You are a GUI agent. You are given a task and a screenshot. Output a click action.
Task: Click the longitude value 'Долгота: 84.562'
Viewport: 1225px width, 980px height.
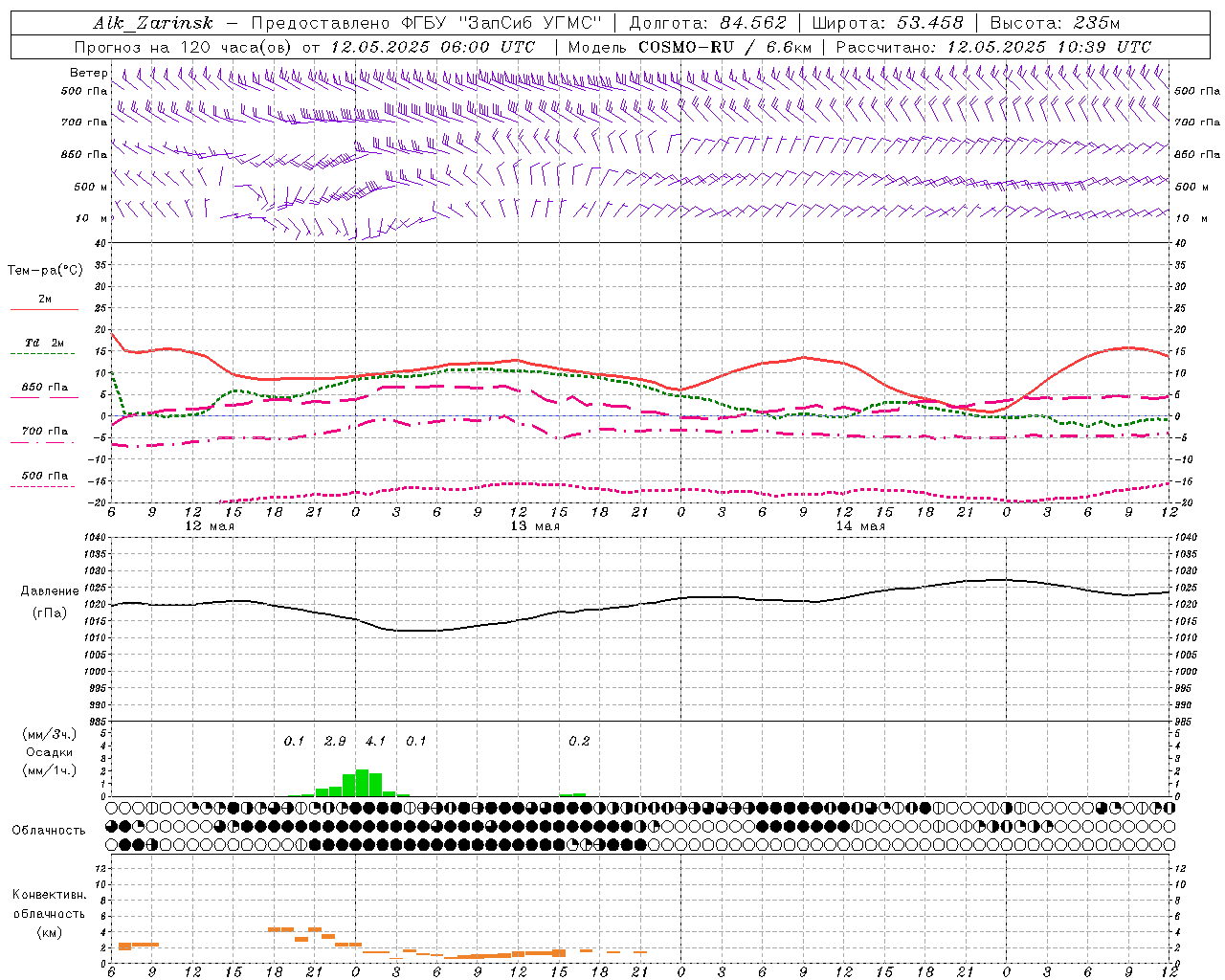707,24
